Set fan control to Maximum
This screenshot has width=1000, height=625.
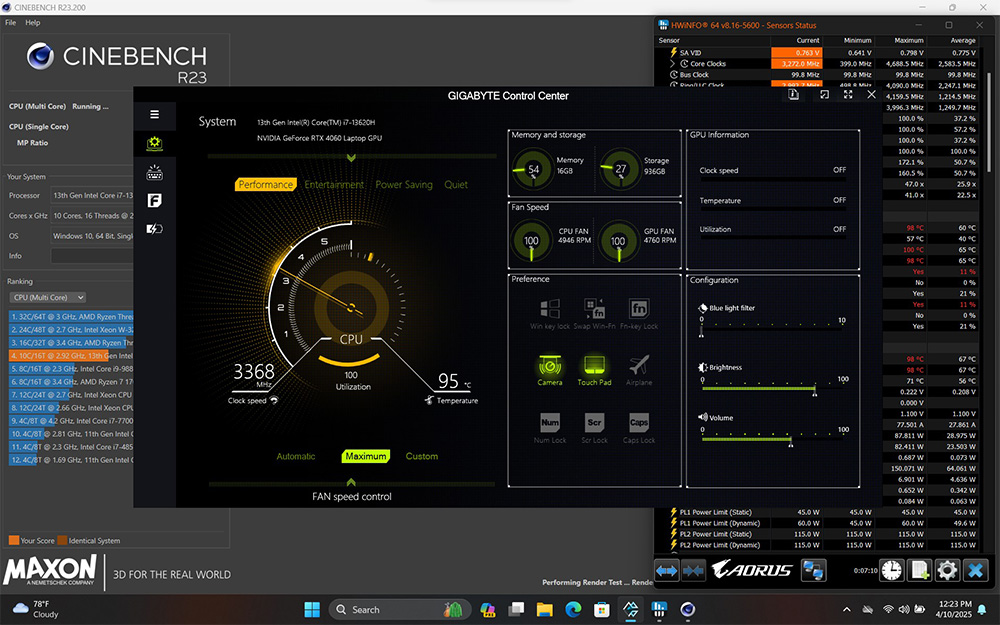(x=365, y=456)
